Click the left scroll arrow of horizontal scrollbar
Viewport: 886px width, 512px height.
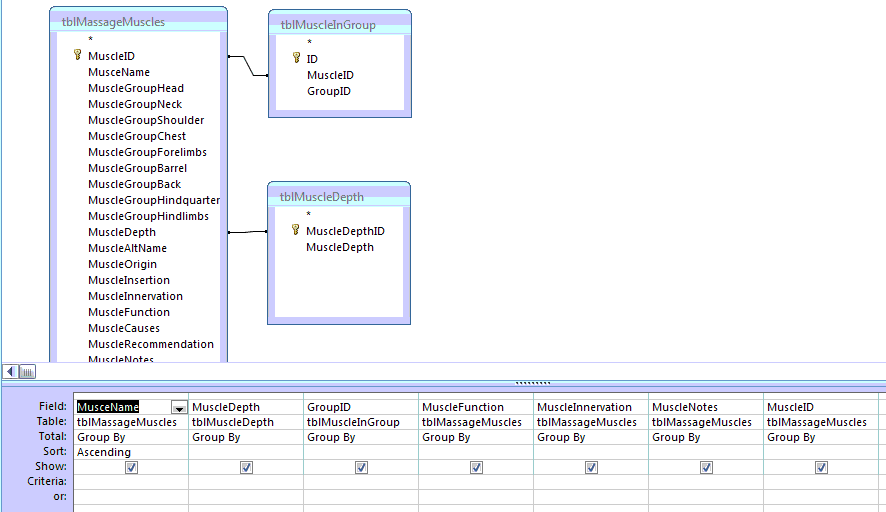pyautogui.click(x=11, y=371)
